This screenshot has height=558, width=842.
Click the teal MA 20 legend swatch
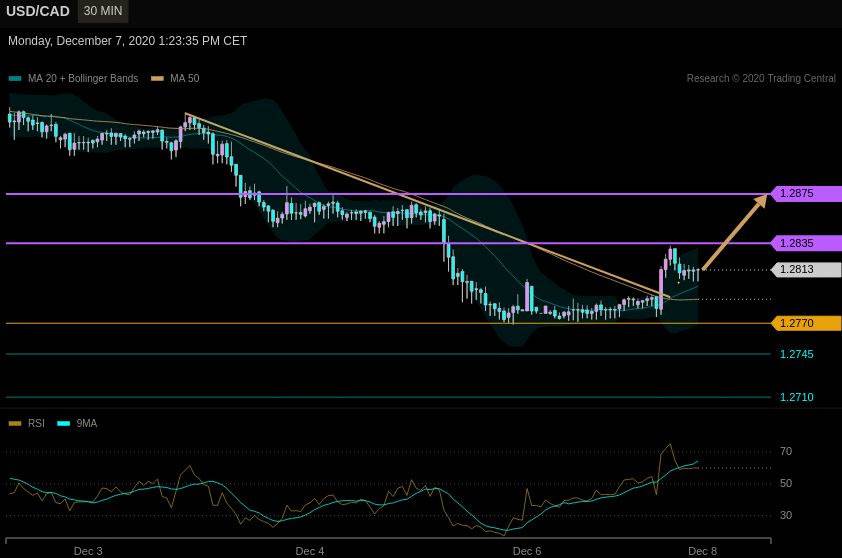(16, 78)
